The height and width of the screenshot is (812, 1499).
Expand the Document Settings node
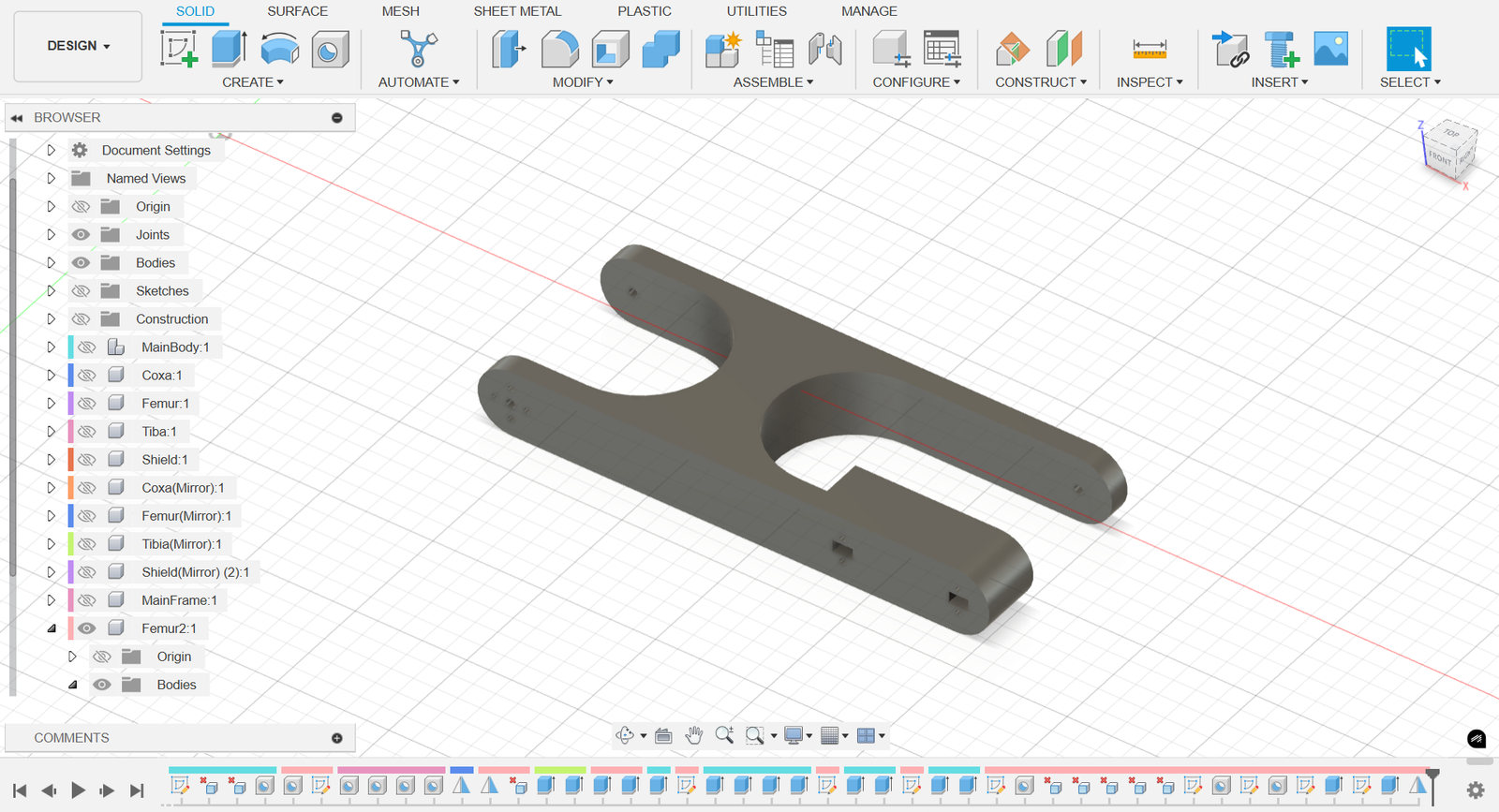[52, 150]
